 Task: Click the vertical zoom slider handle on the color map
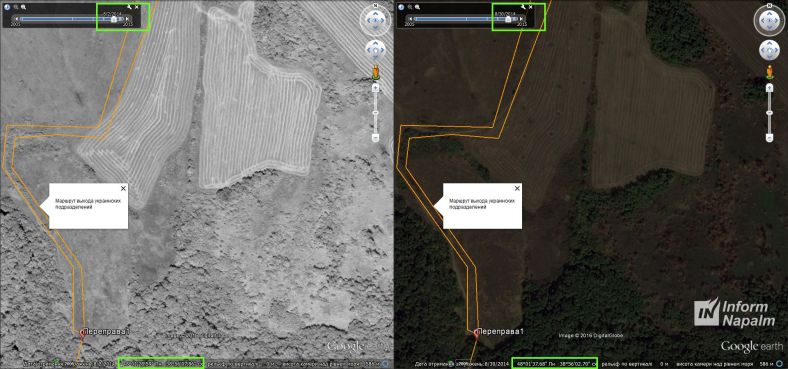[x=769, y=113]
